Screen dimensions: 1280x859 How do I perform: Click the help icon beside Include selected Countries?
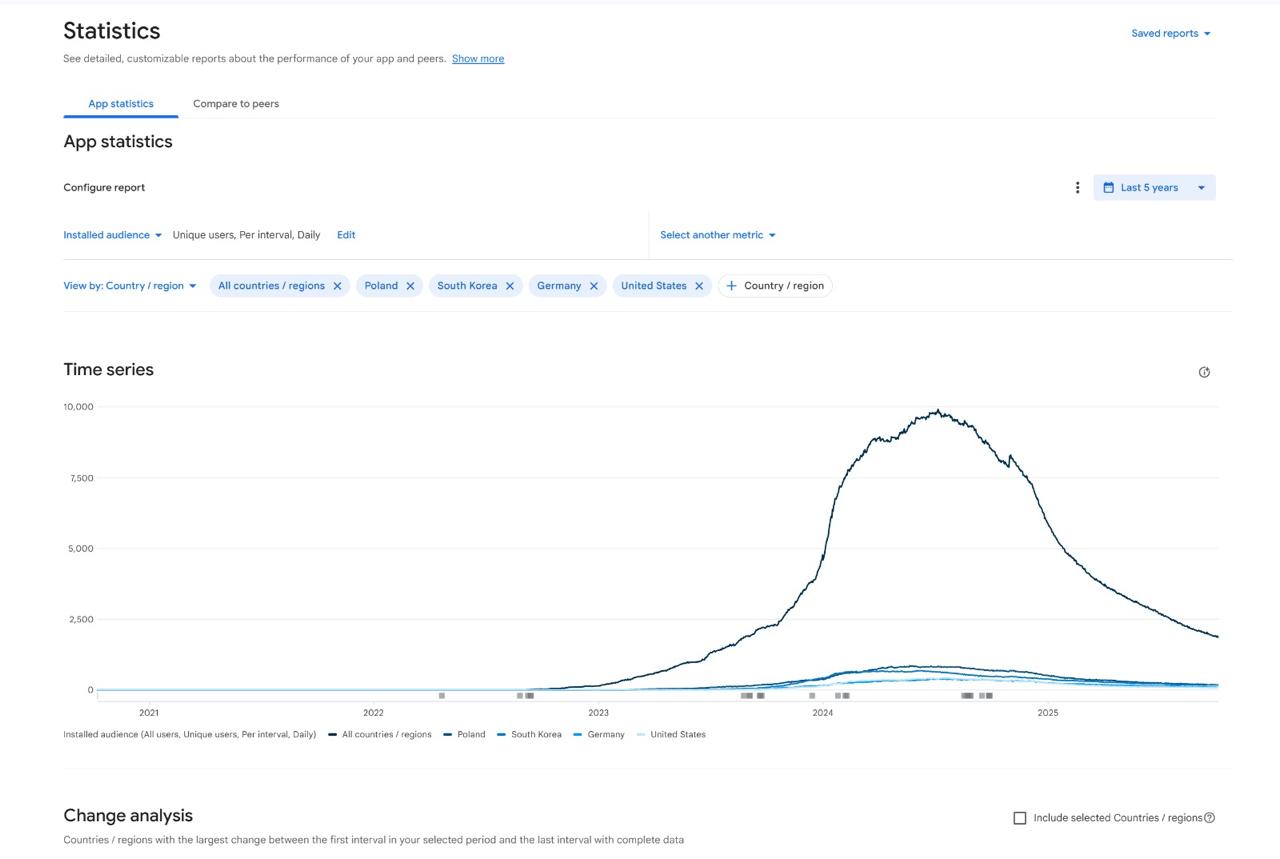click(x=1209, y=818)
